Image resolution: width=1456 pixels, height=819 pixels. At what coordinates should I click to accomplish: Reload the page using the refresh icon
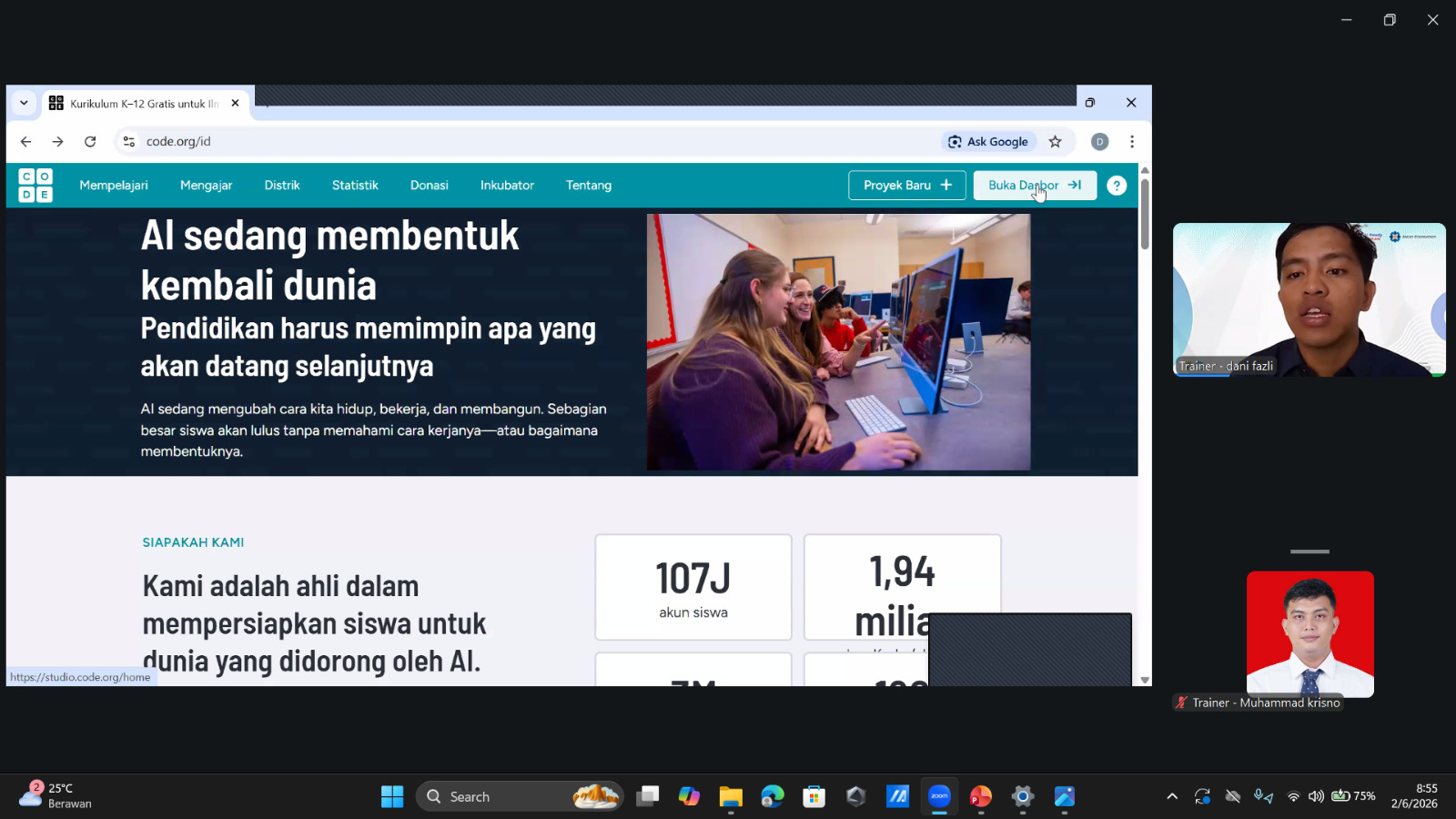click(x=90, y=142)
